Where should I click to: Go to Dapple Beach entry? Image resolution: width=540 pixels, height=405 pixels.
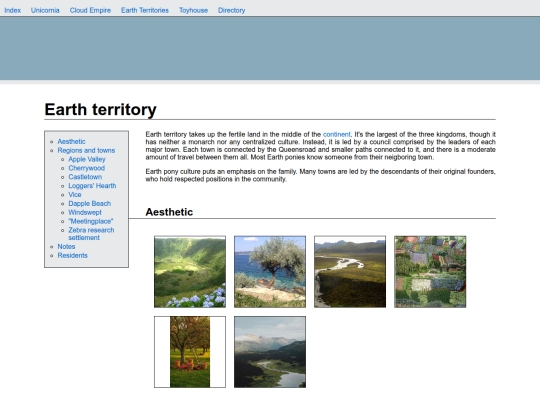(90, 204)
